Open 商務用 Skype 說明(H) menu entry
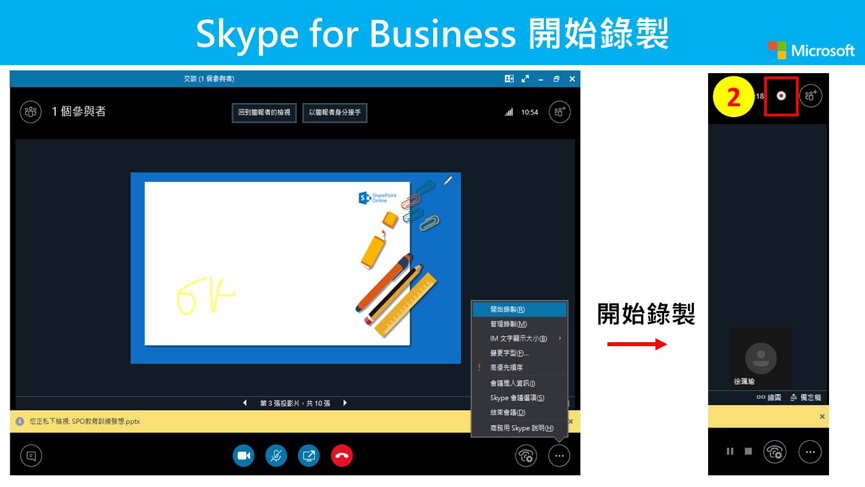The width and height of the screenshot is (865, 487). click(x=519, y=428)
